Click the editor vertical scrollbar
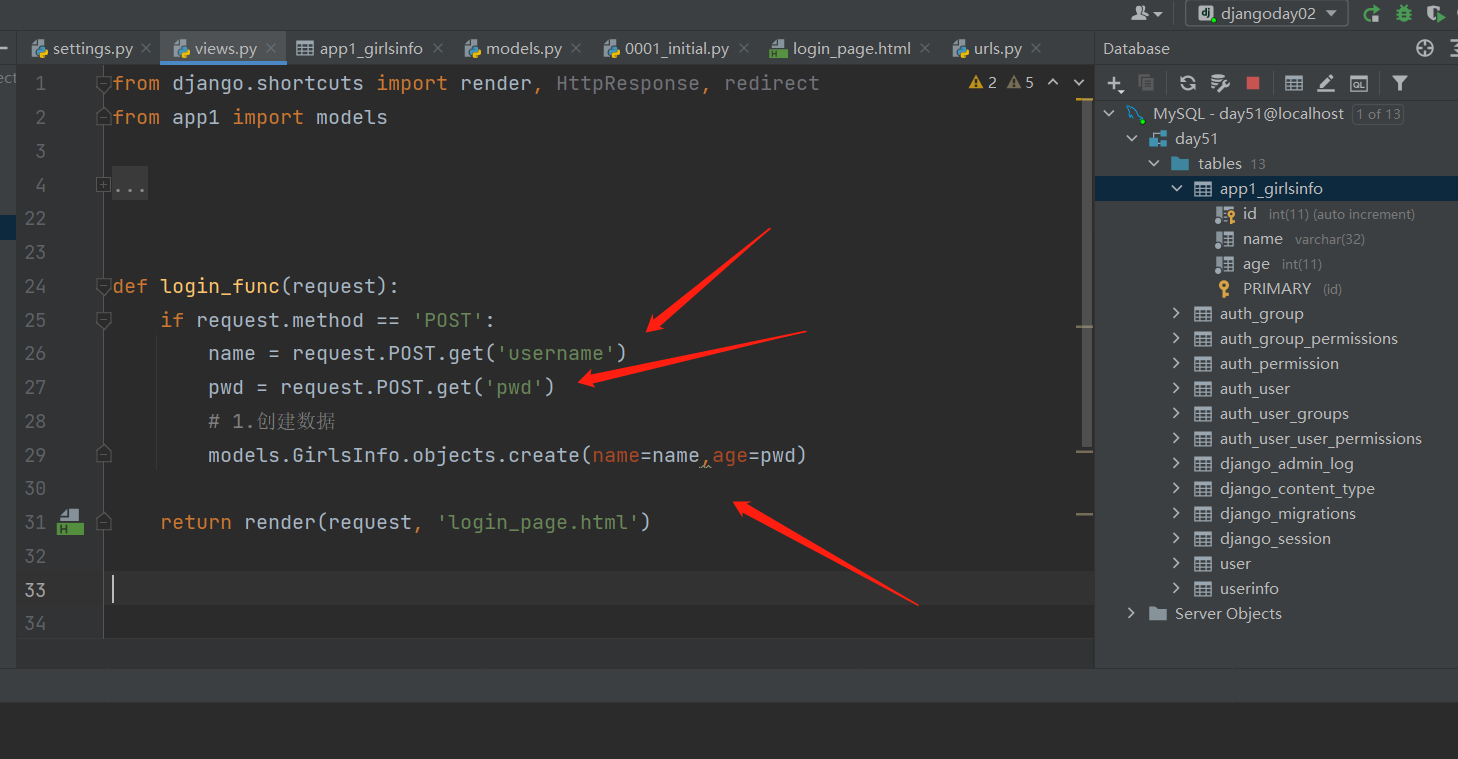Viewport: 1458px width, 759px height. coord(1088,272)
